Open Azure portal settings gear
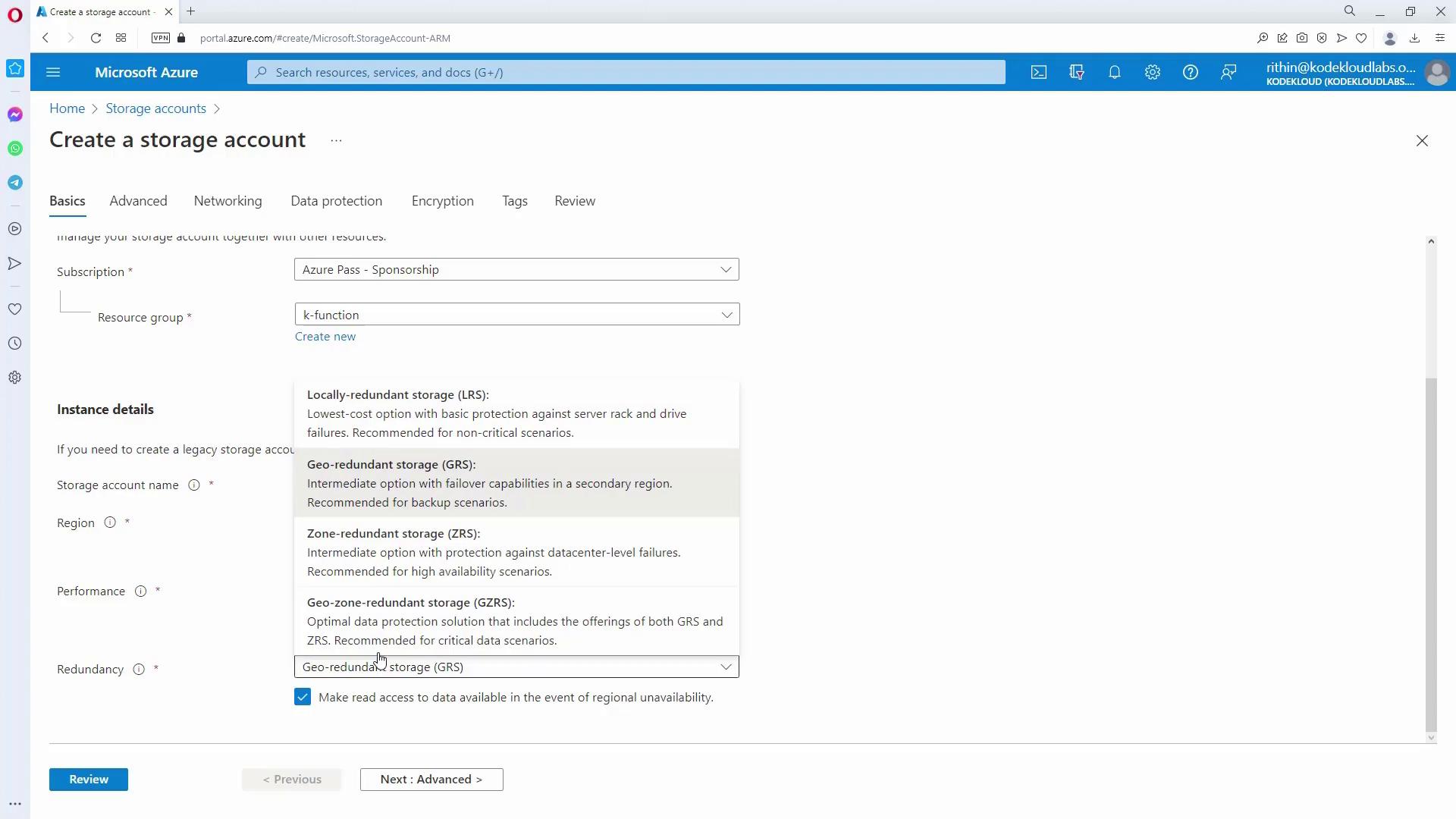1456x819 pixels. click(1152, 72)
